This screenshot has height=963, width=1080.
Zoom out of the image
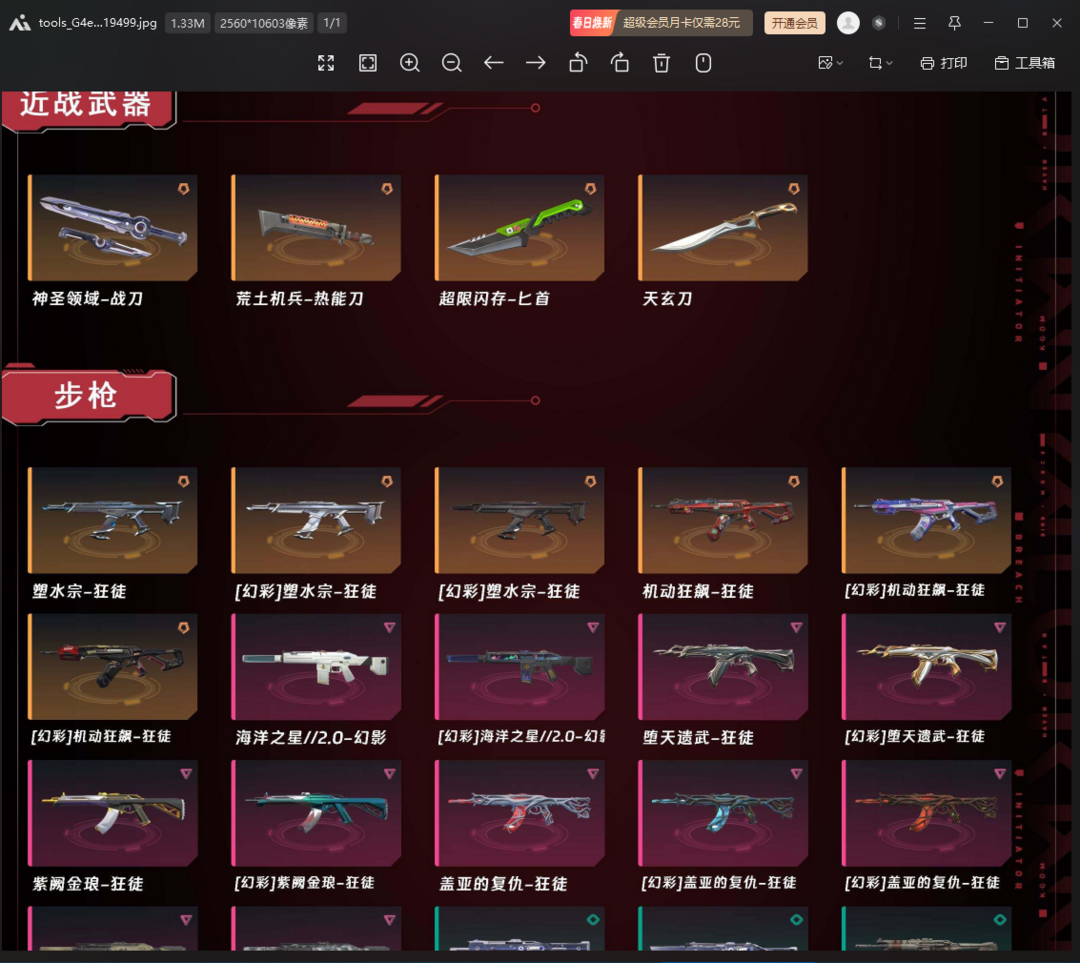coord(452,63)
